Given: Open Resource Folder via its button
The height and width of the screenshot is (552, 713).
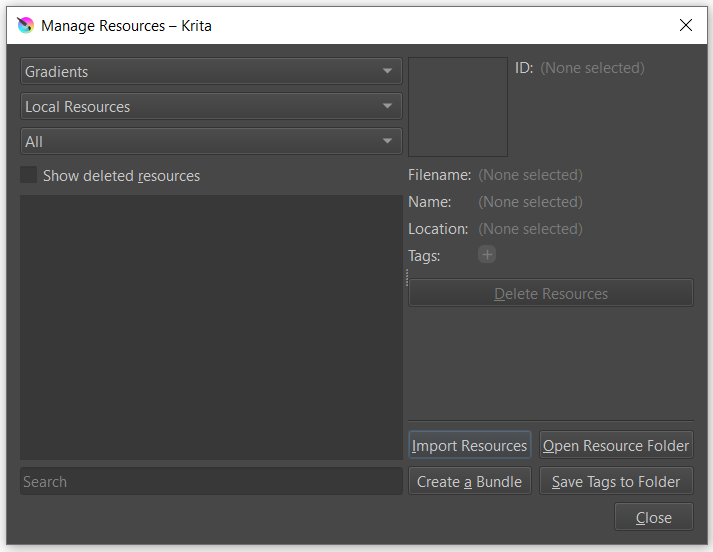Looking at the screenshot, I should pyautogui.click(x=616, y=446).
